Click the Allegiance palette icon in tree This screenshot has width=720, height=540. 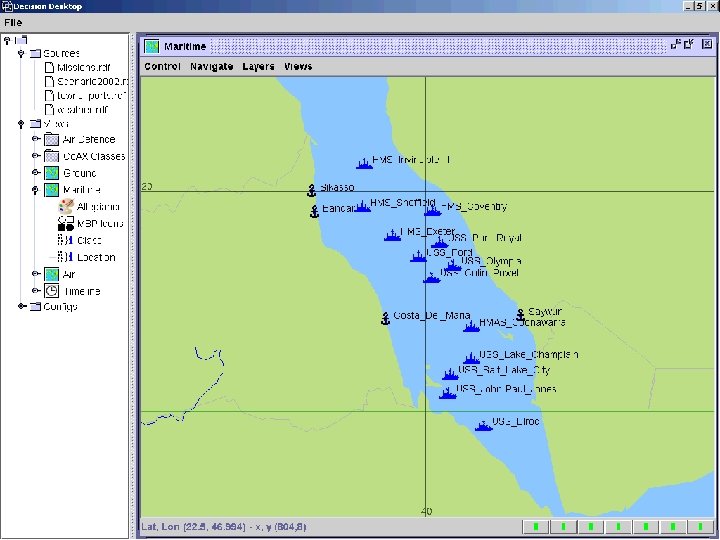coord(66,207)
